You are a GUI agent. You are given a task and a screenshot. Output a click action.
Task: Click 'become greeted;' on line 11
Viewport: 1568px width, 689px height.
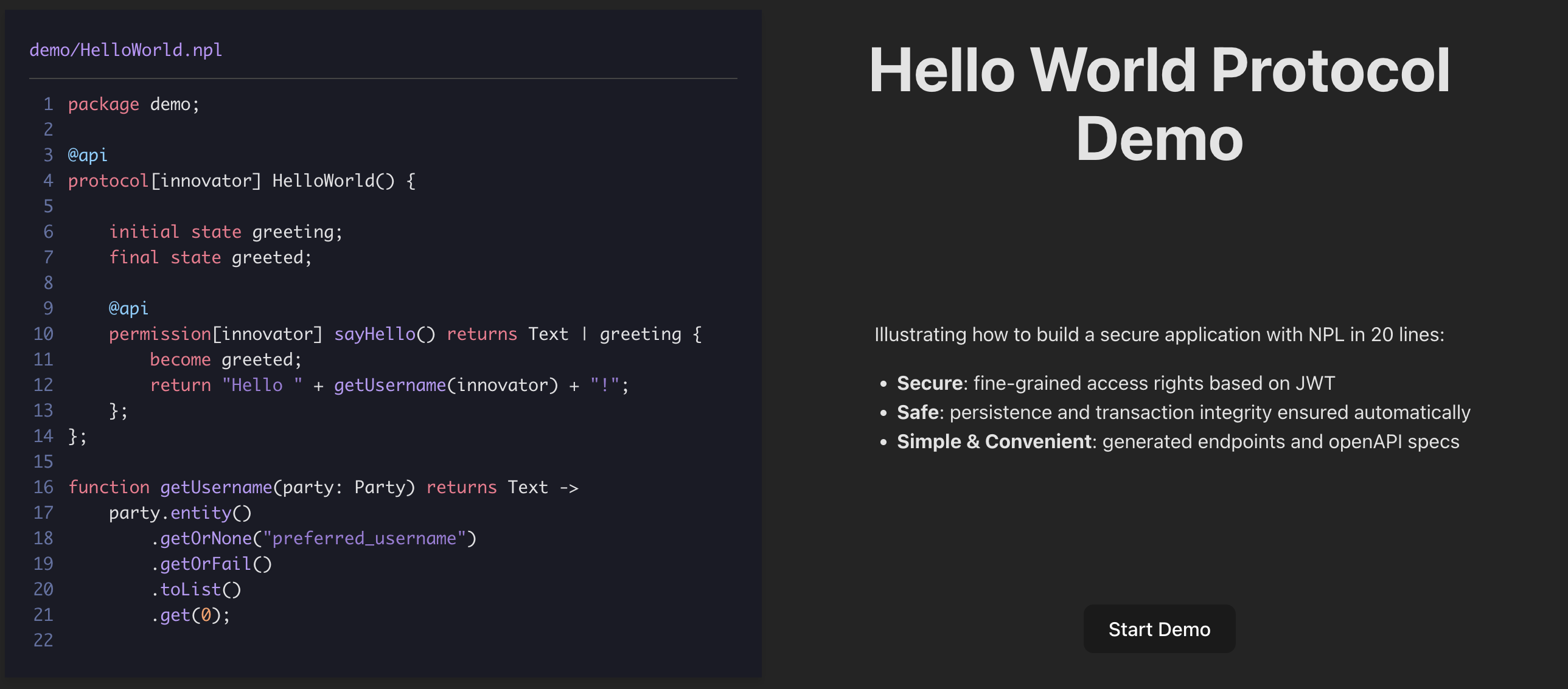226,359
